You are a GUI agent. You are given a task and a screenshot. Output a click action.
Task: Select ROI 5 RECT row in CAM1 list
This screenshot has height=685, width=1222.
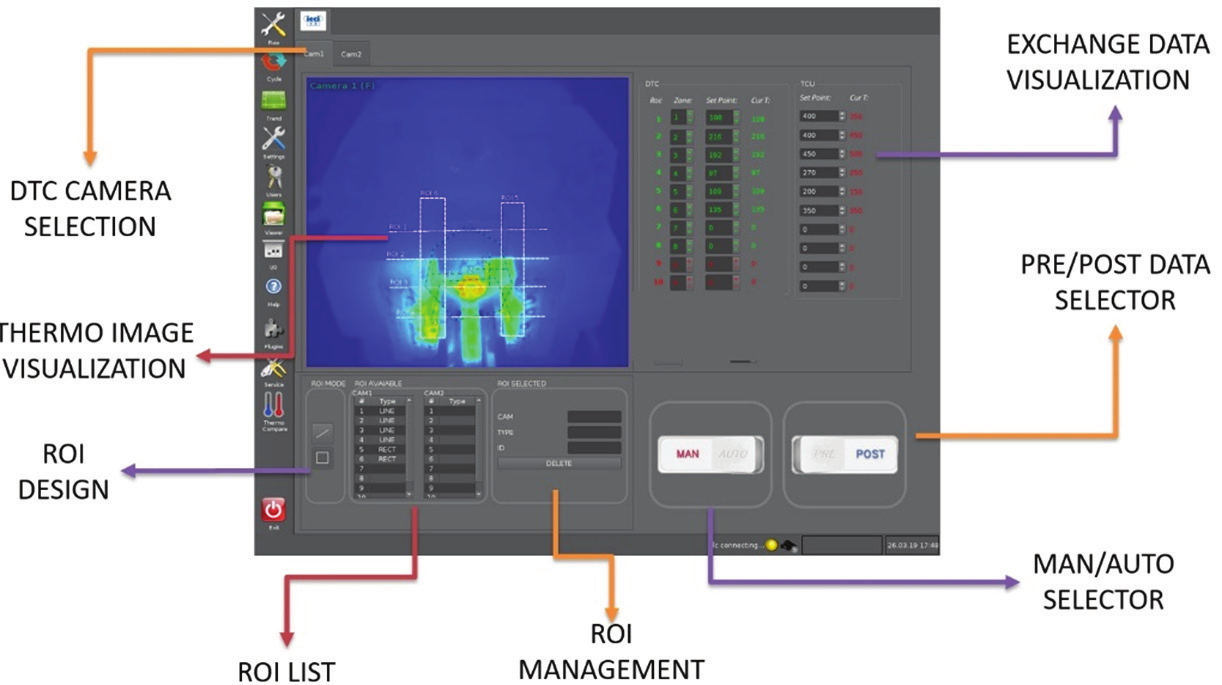click(379, 449)
